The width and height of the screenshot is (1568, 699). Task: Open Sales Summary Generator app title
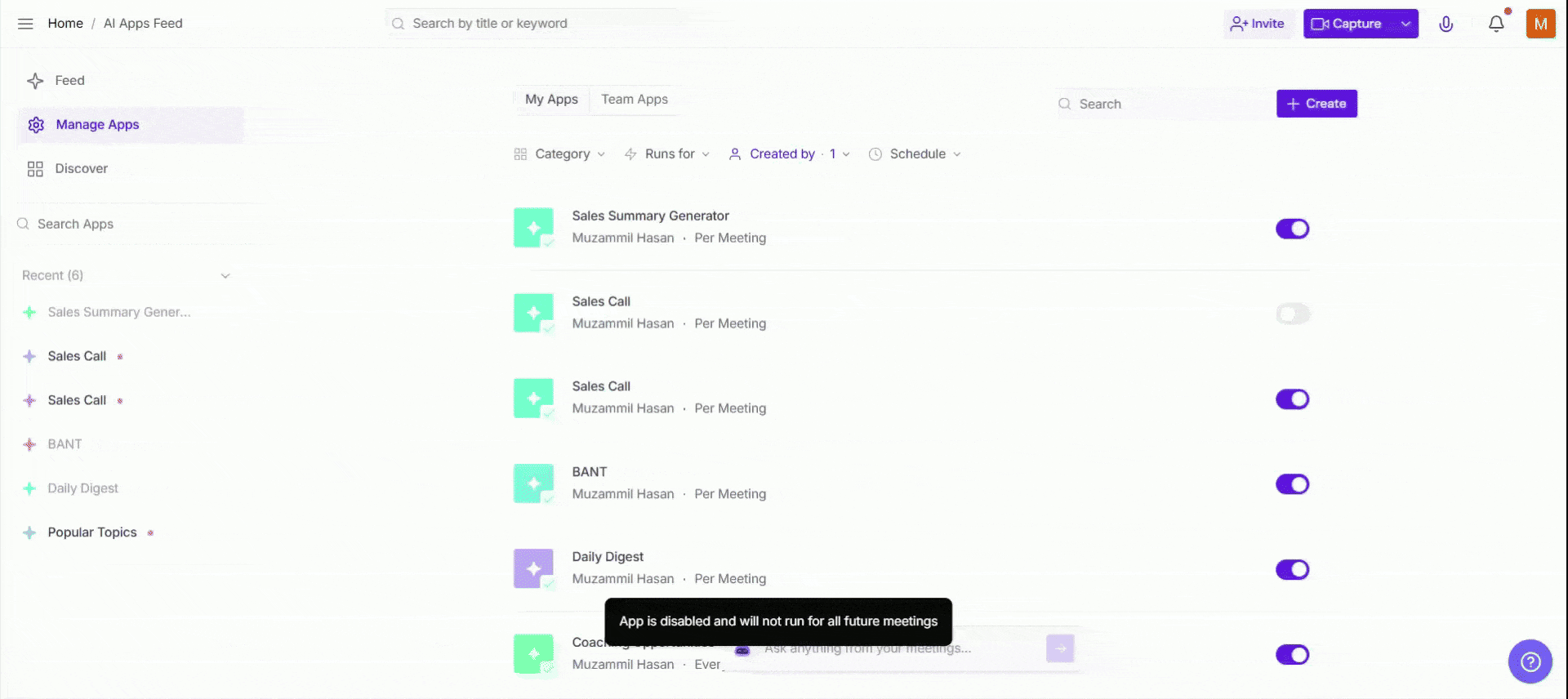point(650,216)
